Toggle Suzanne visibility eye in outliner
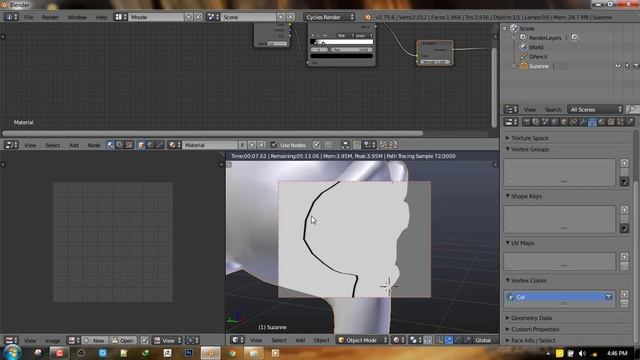The width and height of the screenshot is (640, 360). coord(618,66)
